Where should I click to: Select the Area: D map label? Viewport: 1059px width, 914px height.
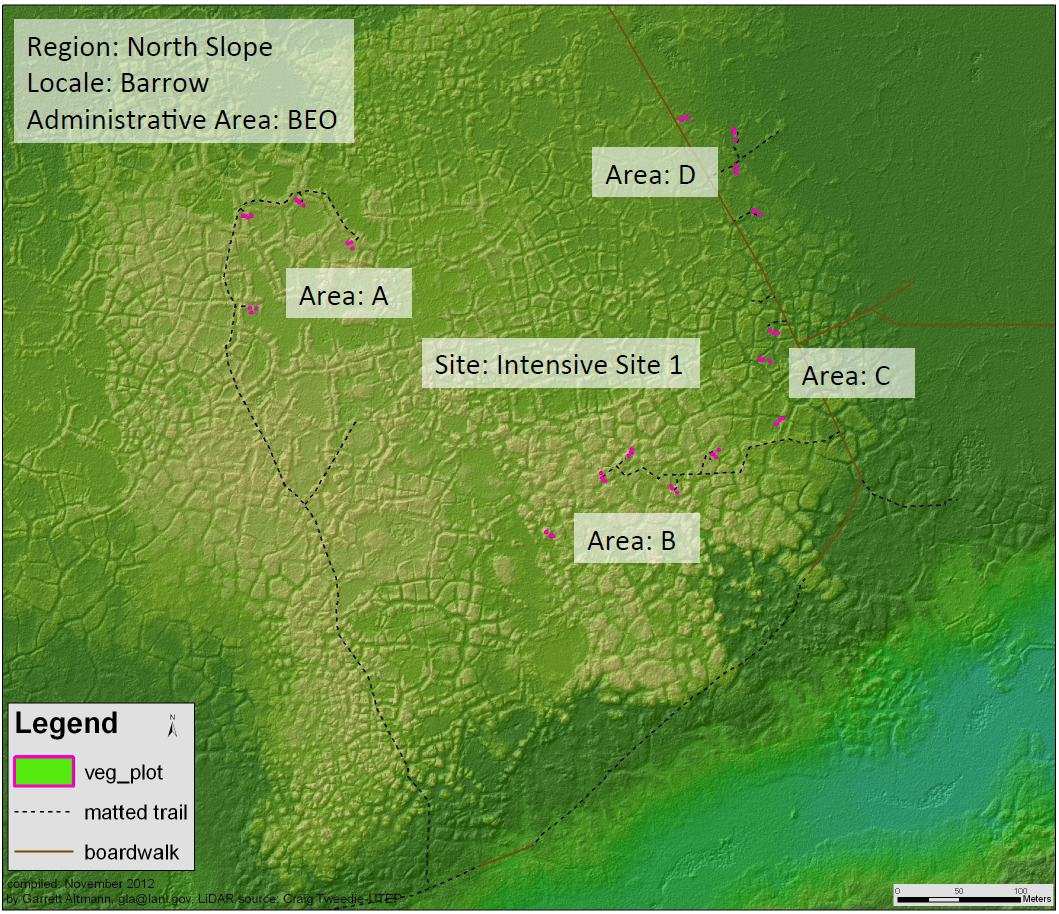(x=650, y=175)
